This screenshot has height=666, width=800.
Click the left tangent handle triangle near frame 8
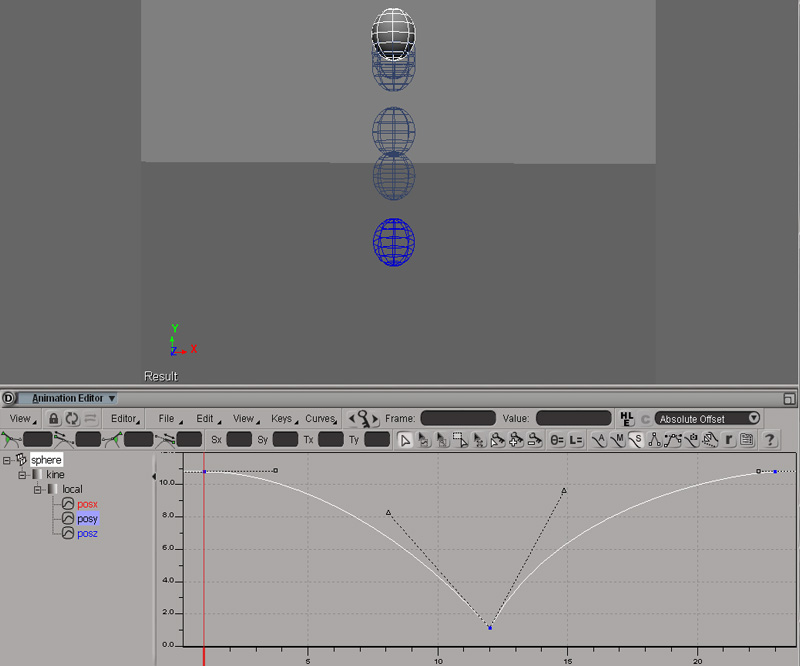(389, 512)
